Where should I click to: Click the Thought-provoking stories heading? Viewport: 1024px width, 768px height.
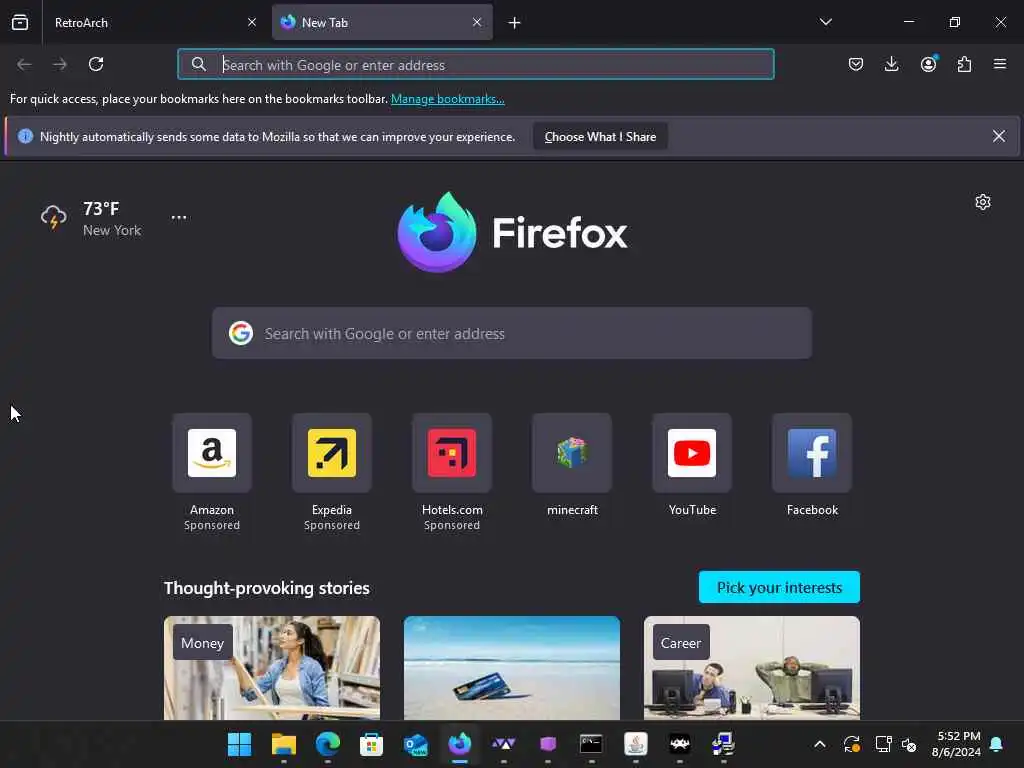pos(266,588)
